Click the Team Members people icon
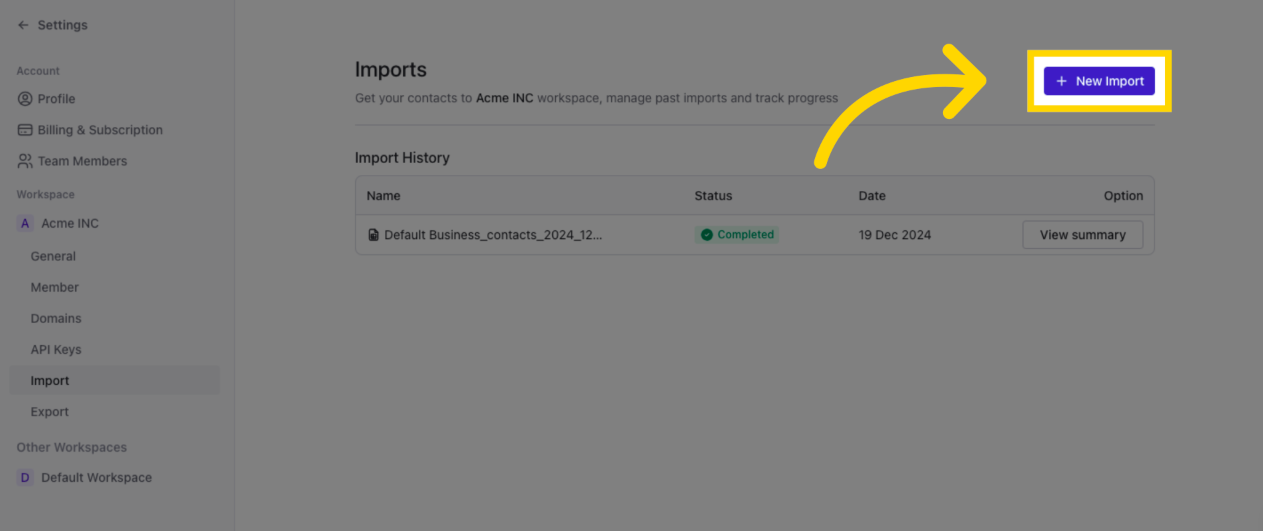1263x531 pixels. coord(25,161)
